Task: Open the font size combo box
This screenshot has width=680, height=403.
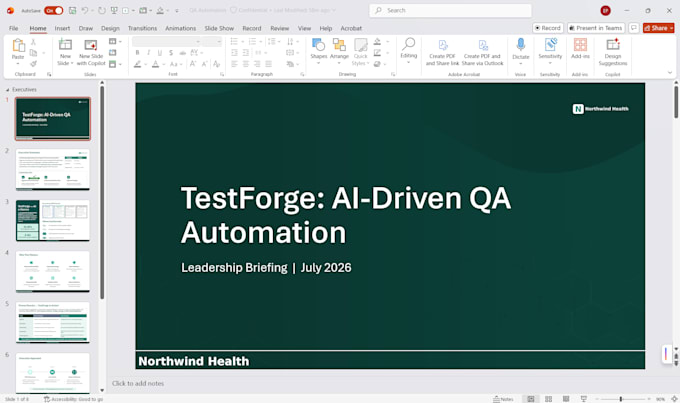Action: tap(212, 41)
